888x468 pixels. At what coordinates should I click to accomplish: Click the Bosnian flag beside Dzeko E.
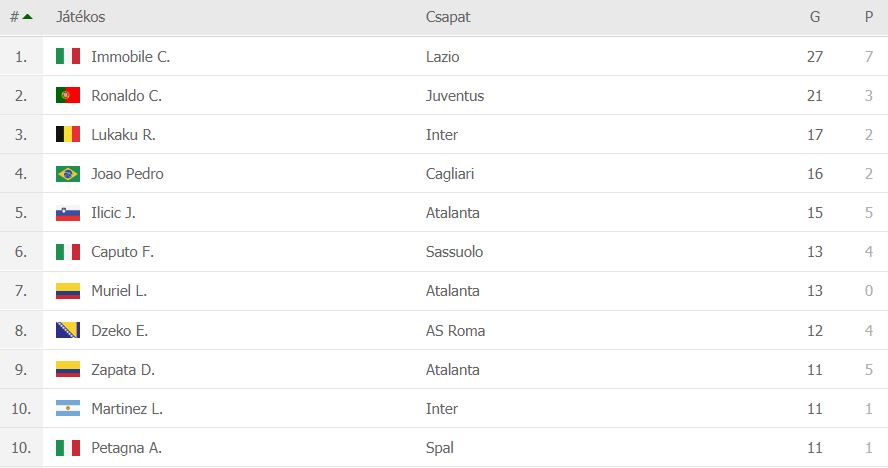tap(67, 330)
